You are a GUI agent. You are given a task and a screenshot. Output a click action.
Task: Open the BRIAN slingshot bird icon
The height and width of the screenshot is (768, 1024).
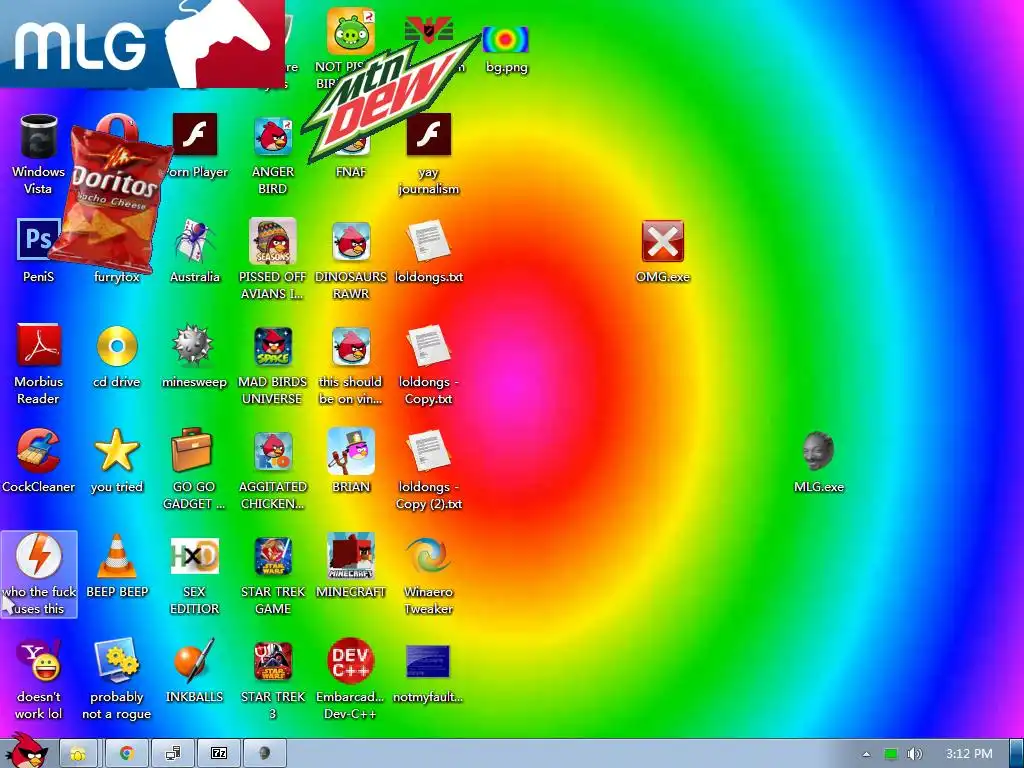tap(351, 451)
